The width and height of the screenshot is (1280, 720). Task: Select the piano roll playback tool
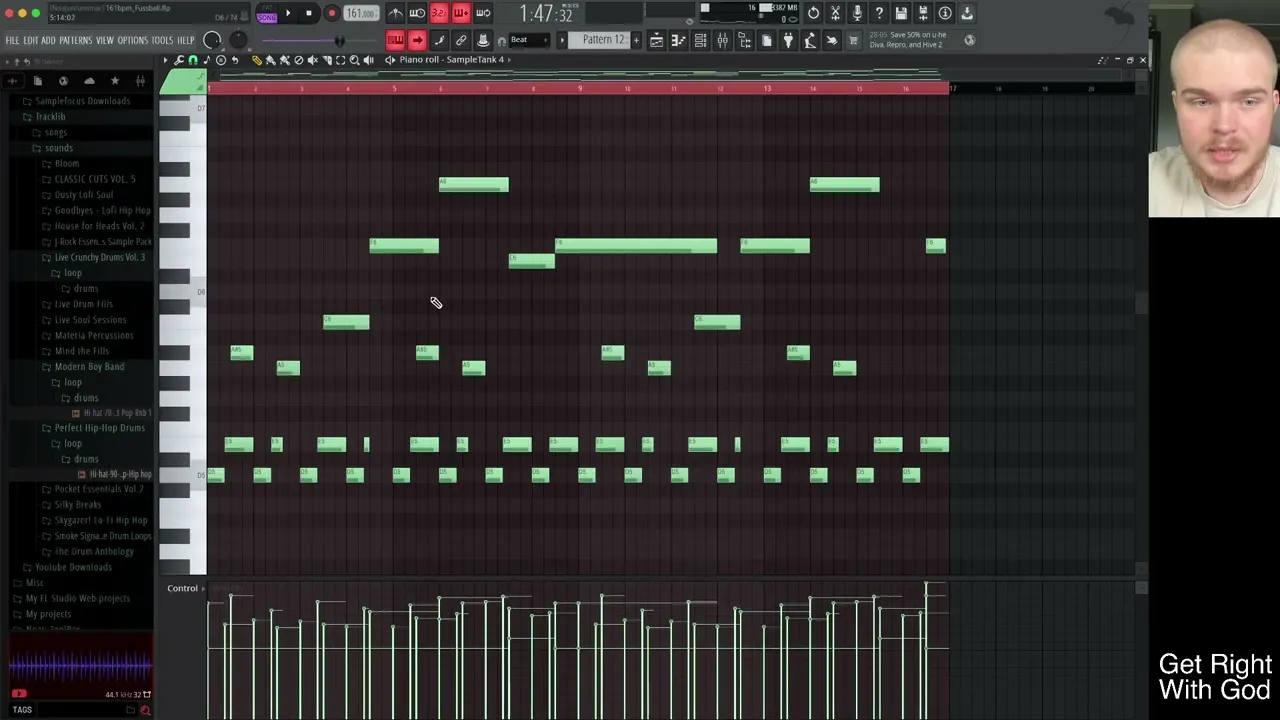click(368, 60)
